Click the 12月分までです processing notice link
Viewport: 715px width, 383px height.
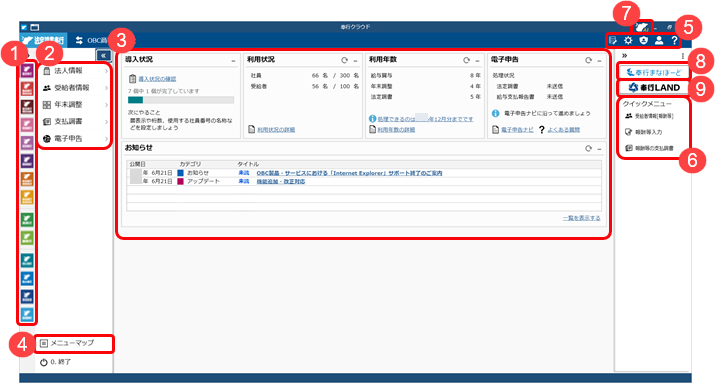[425, 119]
